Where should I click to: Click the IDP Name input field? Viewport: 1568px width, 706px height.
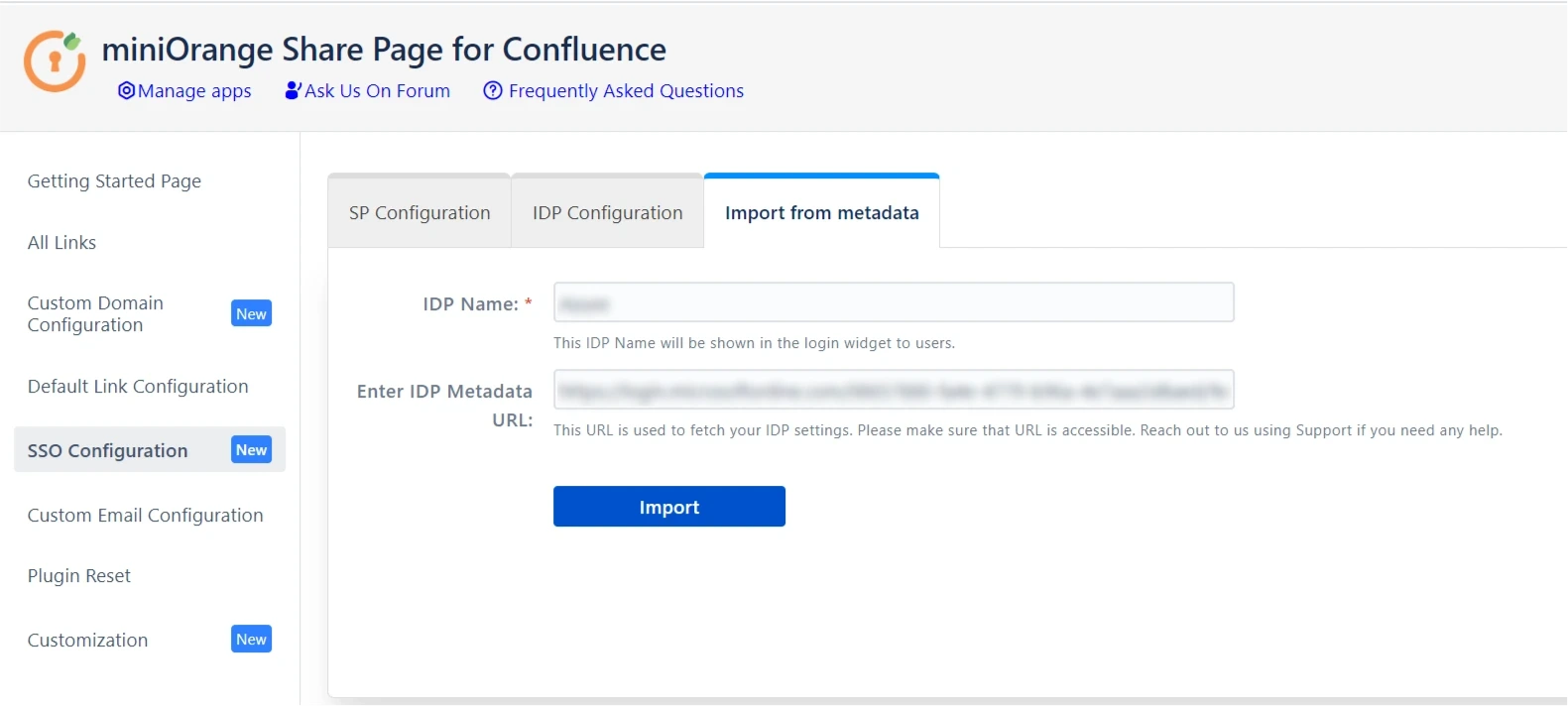tap(894, 302)
